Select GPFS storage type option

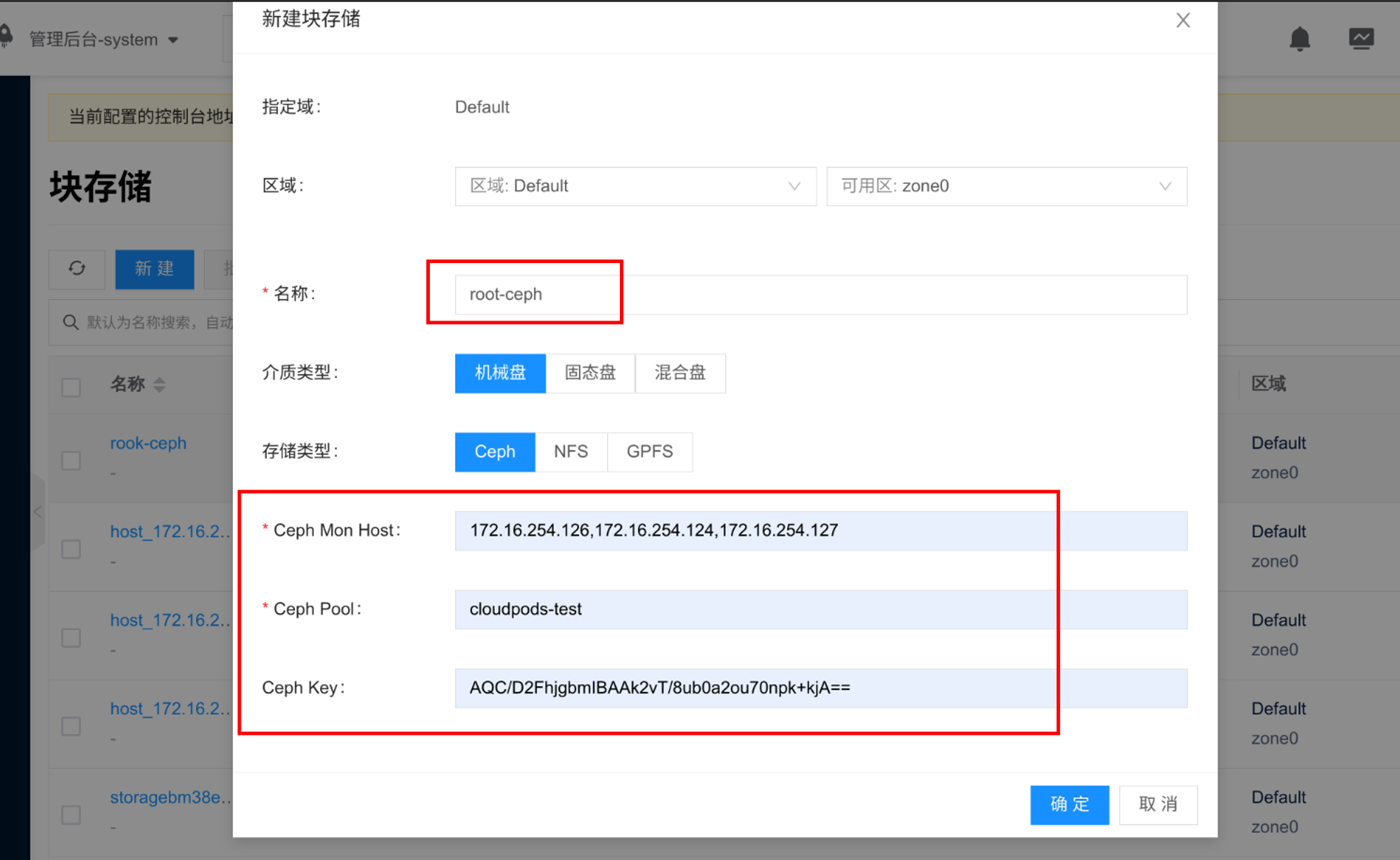(649, 451)
